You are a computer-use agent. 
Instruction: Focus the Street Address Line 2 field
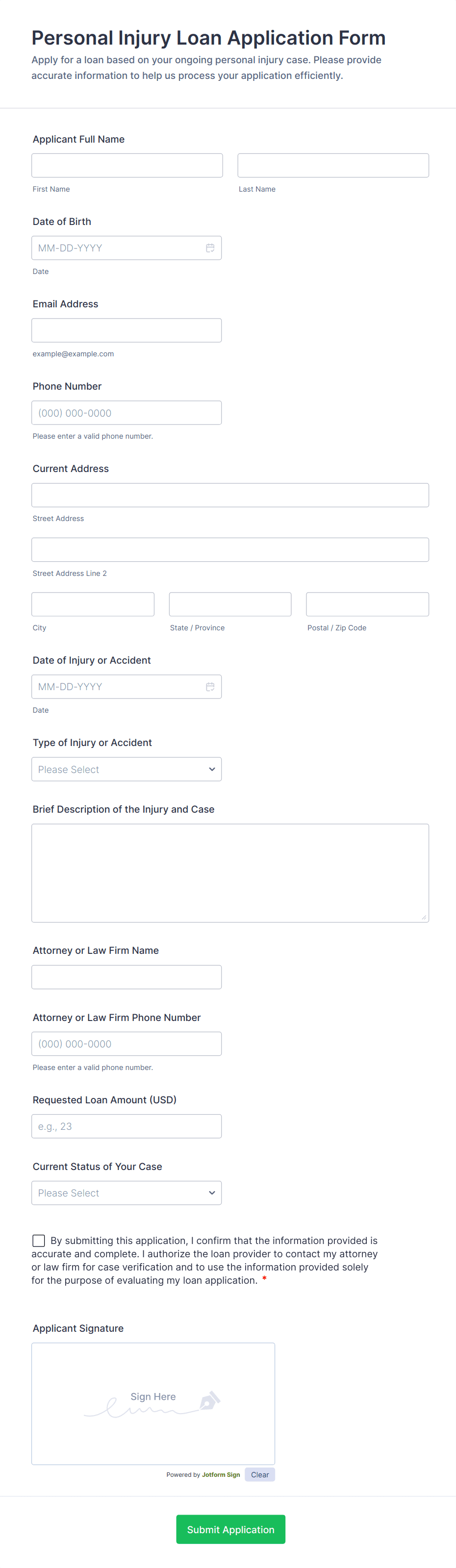click(x=230, y=549)
